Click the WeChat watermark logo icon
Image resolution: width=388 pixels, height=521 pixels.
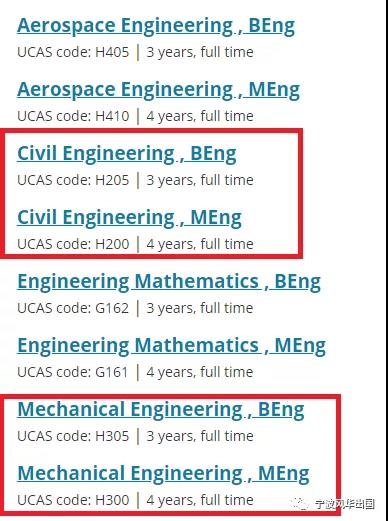(300, 504)
